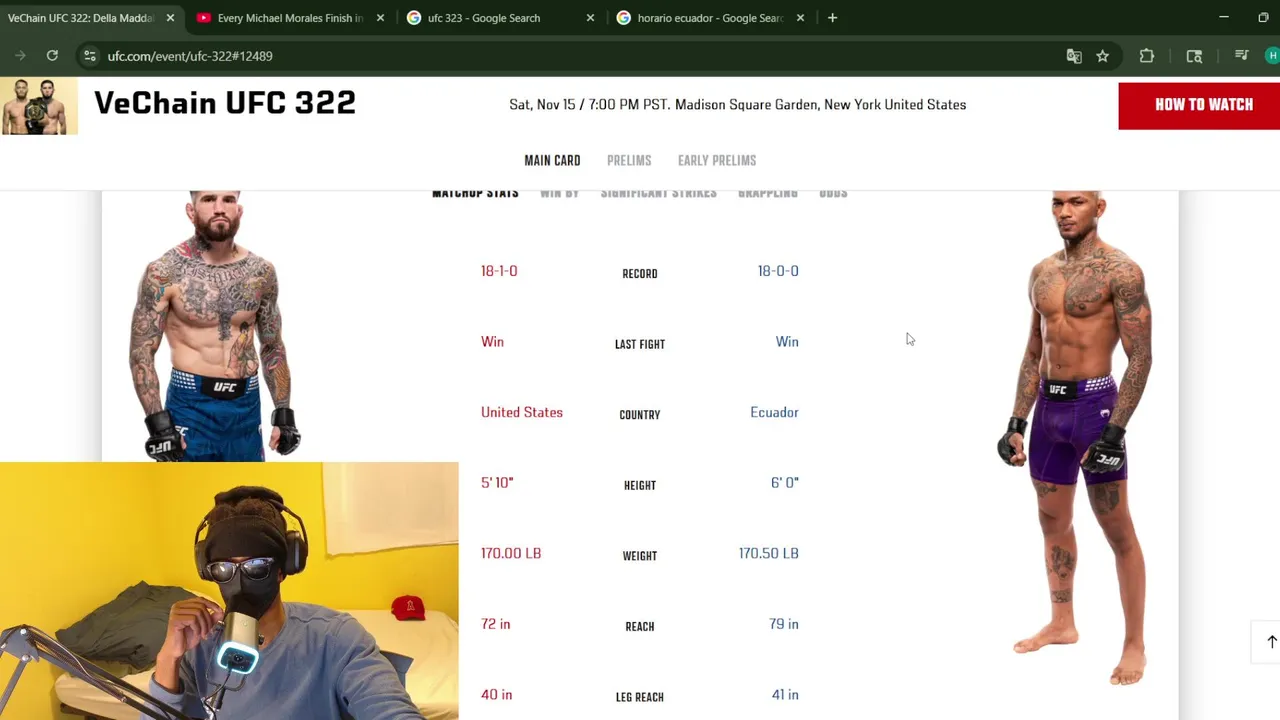Click the VeChain UFC 322 title
Image resolution: width=1280 pixels, height=720 pixels.
tap(225, 103)
